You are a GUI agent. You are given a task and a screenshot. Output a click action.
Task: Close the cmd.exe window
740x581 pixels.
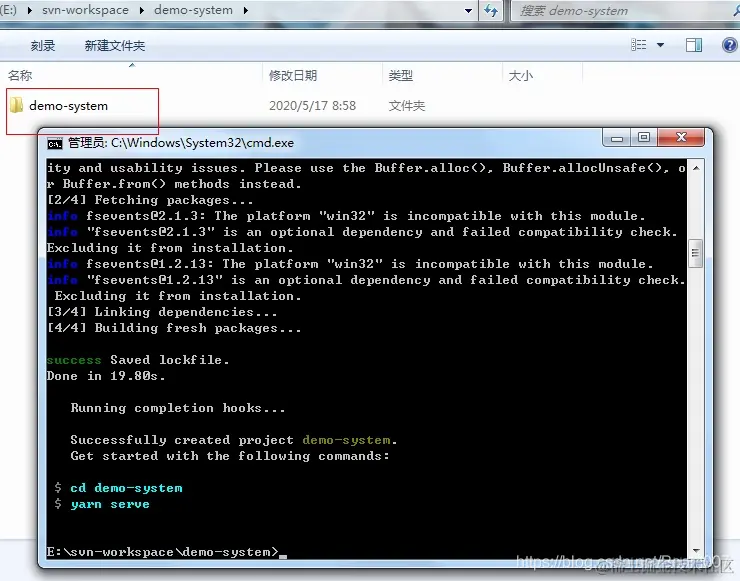(681, 138)
